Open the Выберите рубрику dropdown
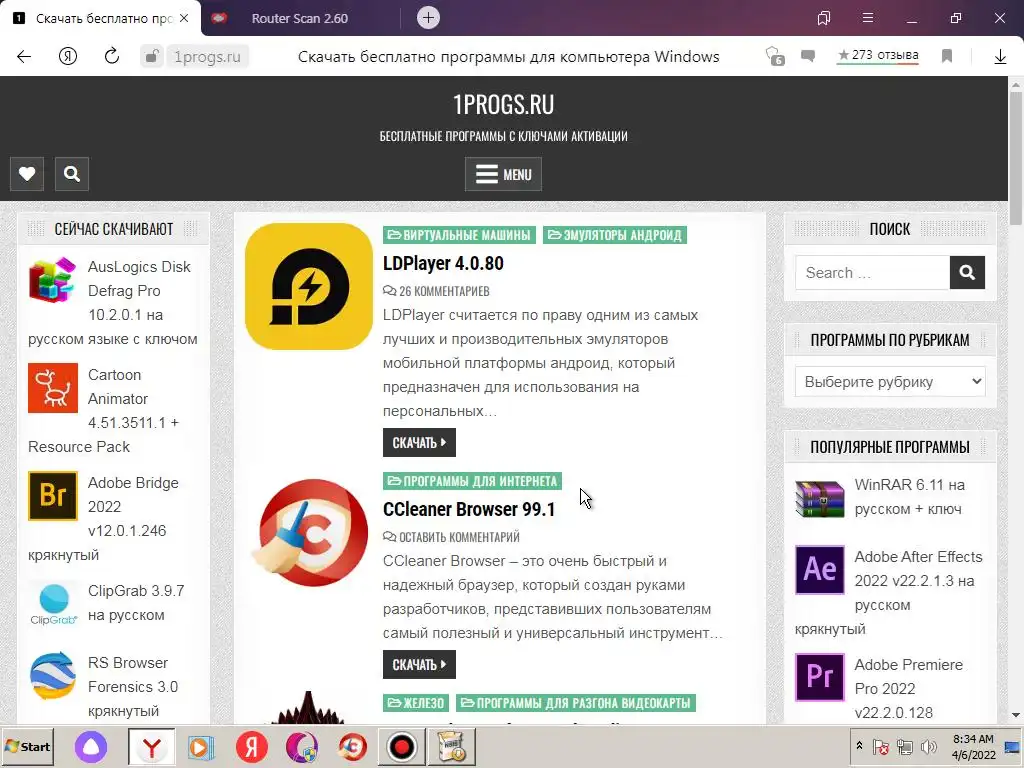The height and width of the screenshot is (768, 1024). point(890,381)
